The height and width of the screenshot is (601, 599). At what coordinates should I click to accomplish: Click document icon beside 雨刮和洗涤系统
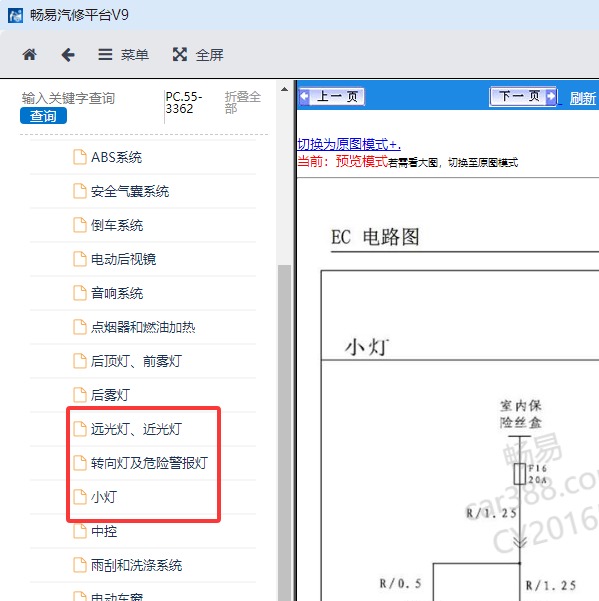point(80,565)
